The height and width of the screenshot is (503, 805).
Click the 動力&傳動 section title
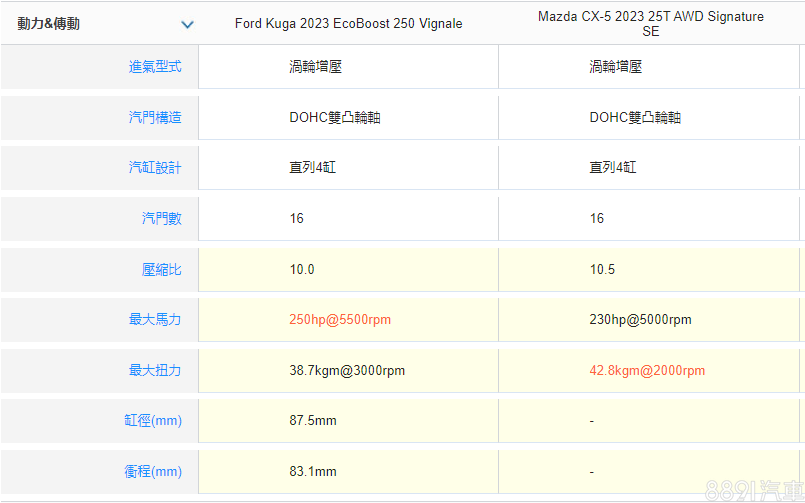pos(49,24)
